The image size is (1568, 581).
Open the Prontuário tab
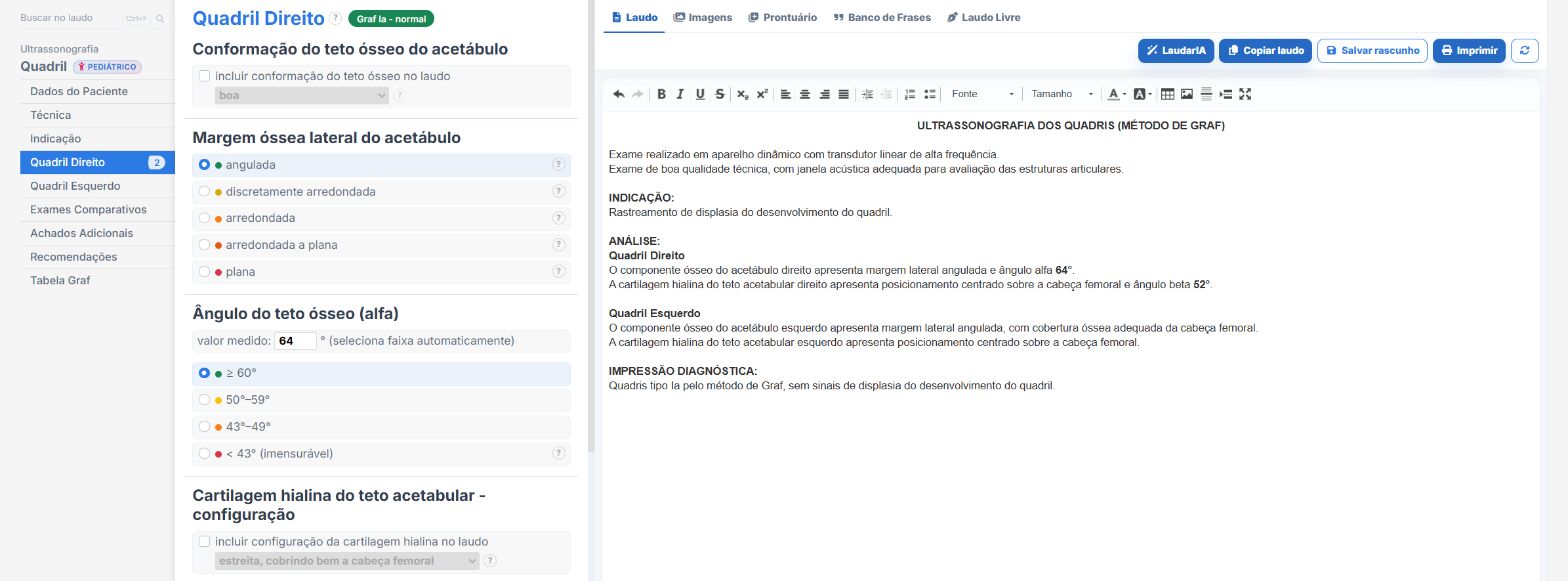pos(783,18)
